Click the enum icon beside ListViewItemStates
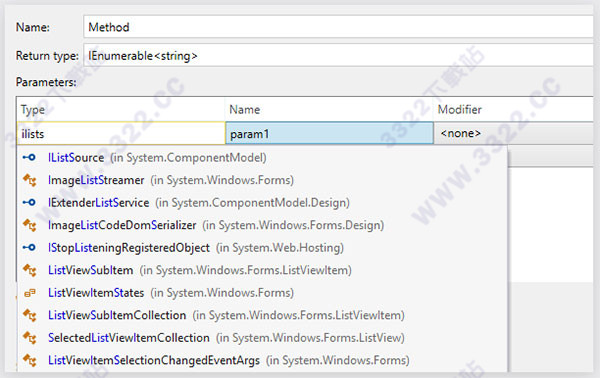 (x=30, y=293)
